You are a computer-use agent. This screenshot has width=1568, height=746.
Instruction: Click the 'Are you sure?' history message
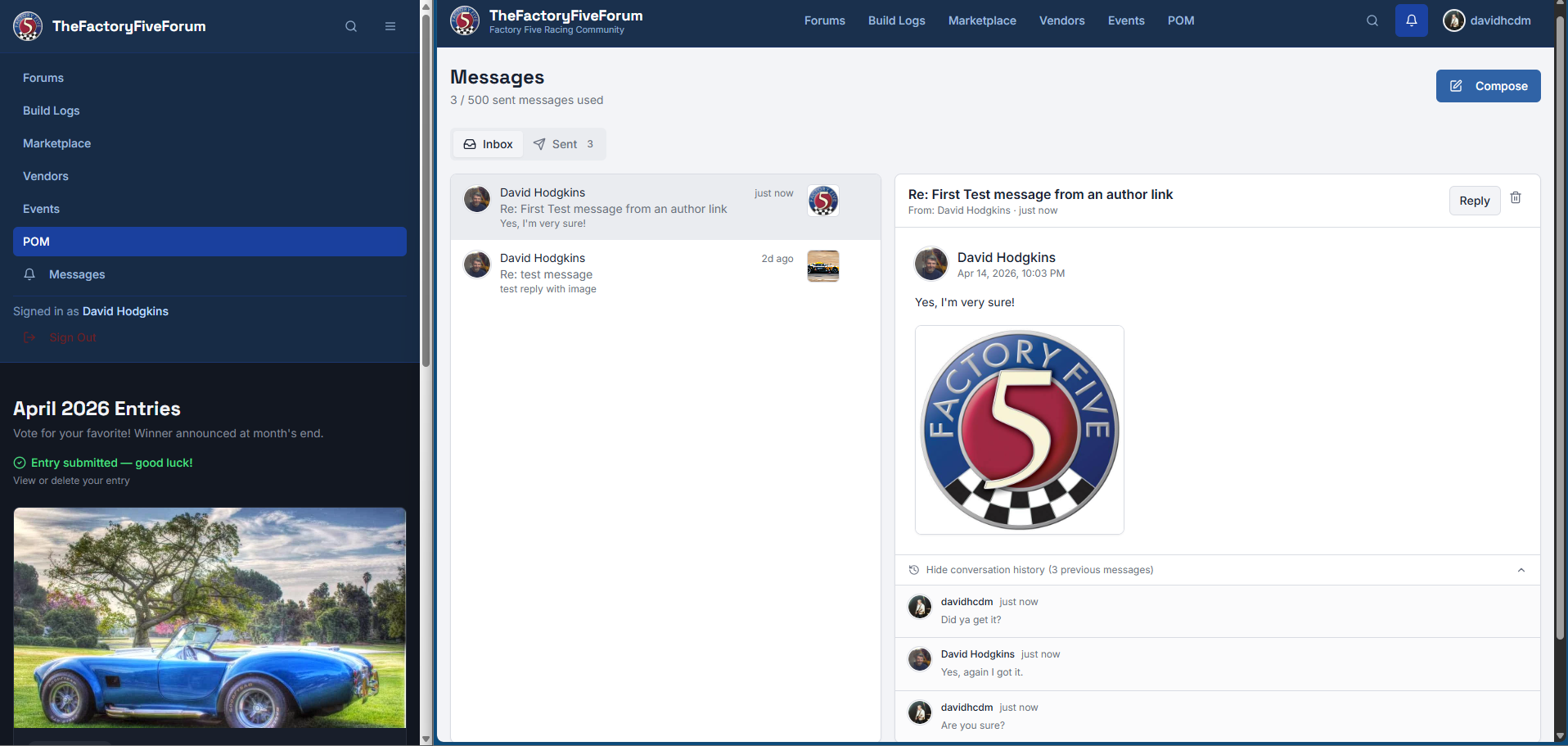click(1218, 717)
